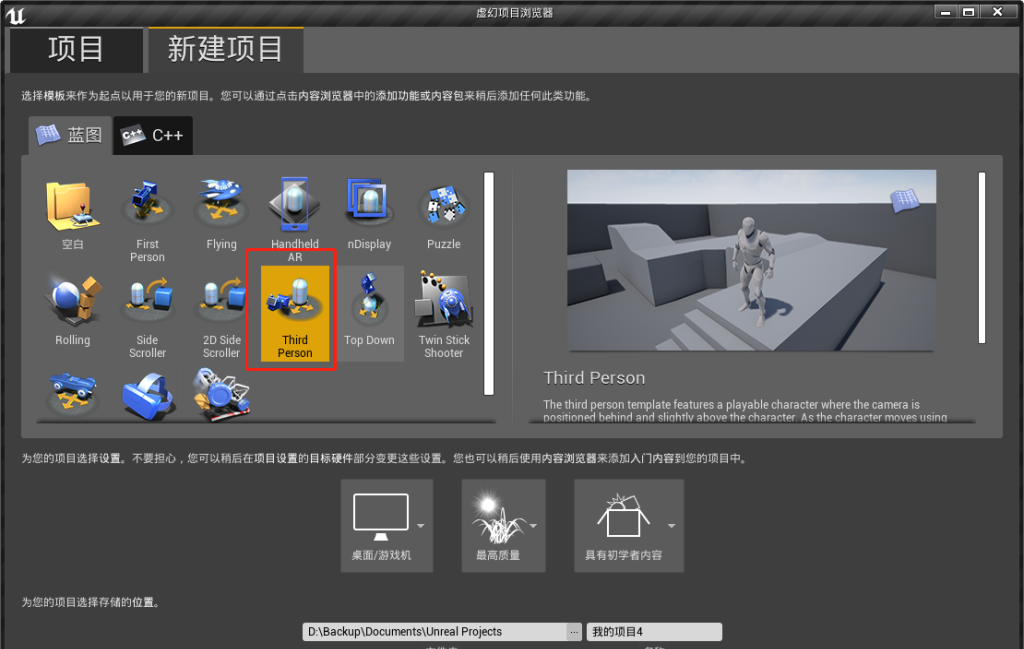
Task: Select the advanced vehicle buggy template
Action: [x=221, y=394]
